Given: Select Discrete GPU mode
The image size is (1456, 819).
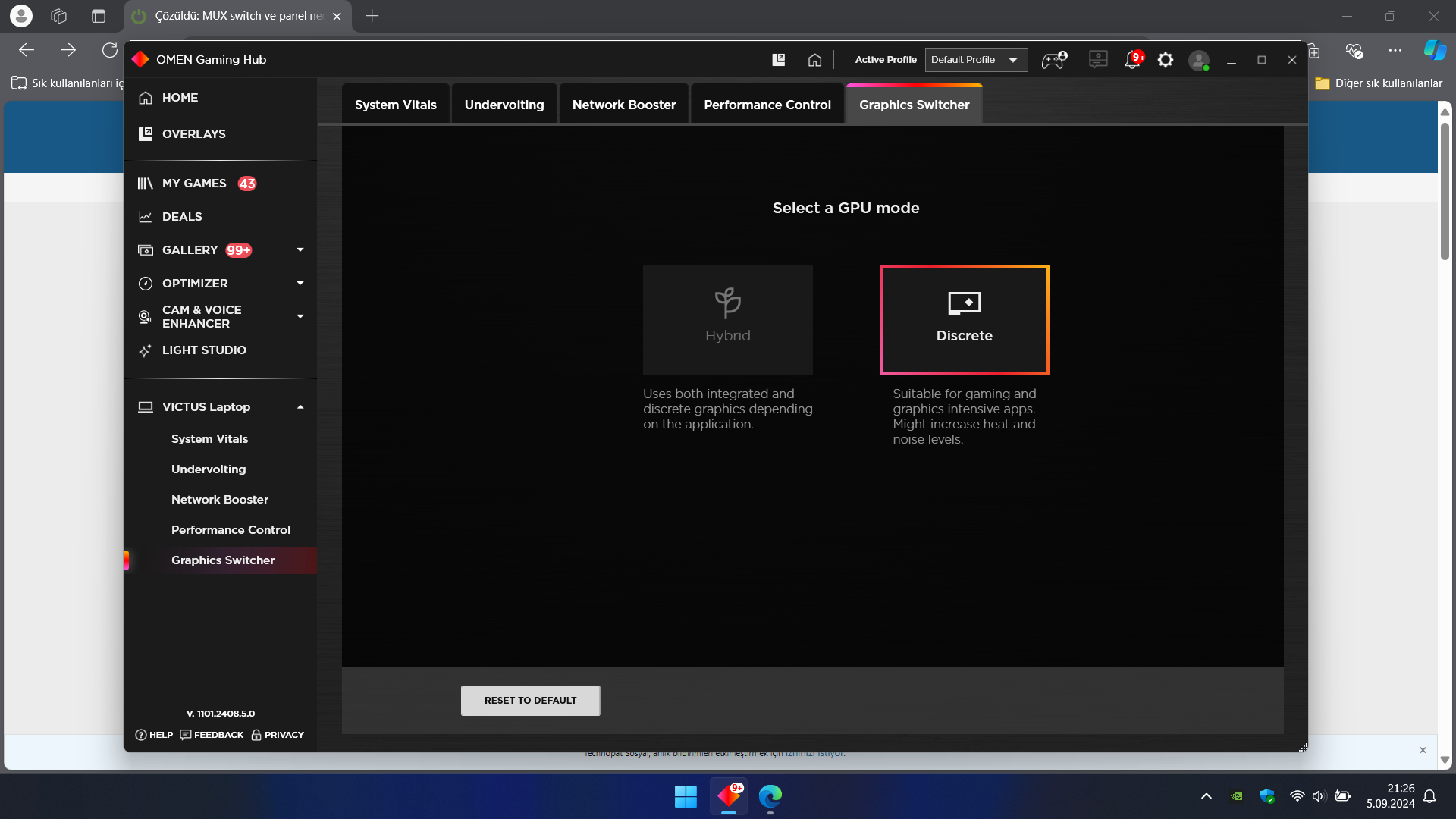Looking at the screenshot, I should click(x=964, y=319).
